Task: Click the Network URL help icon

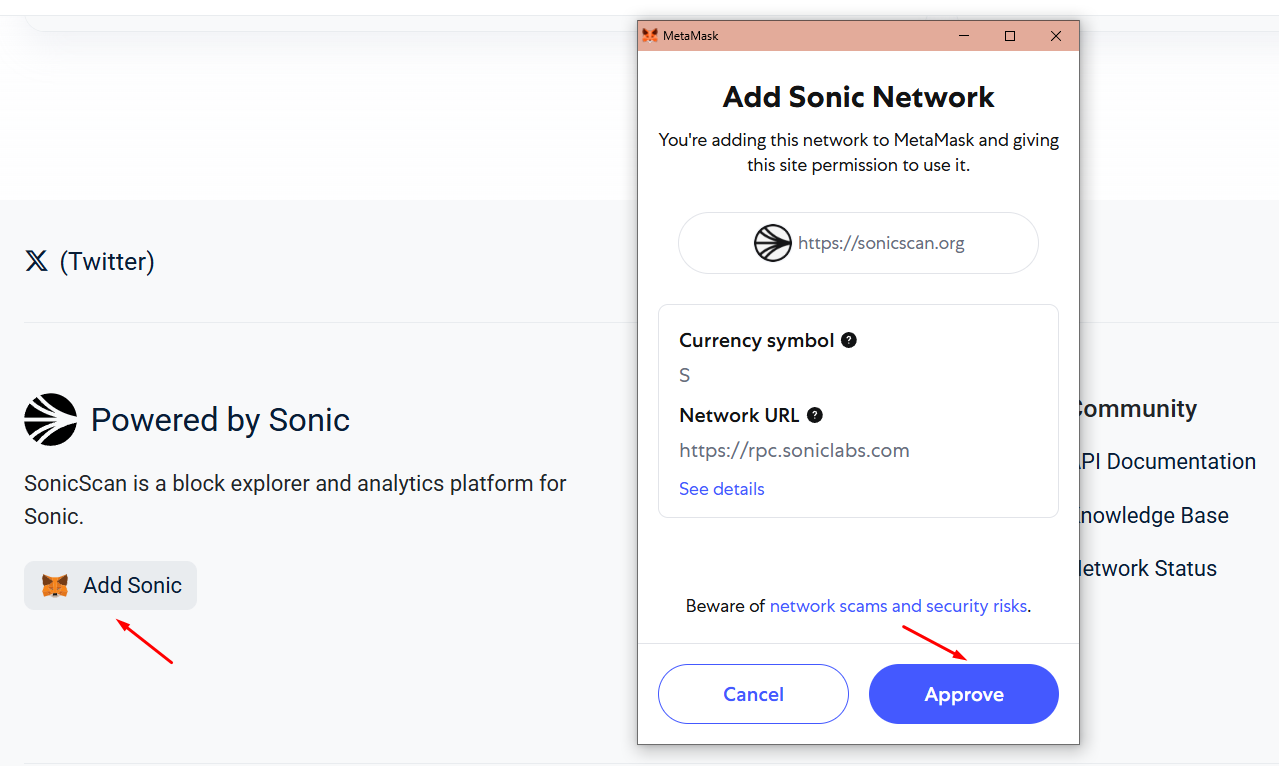Action: click(815, 415)
